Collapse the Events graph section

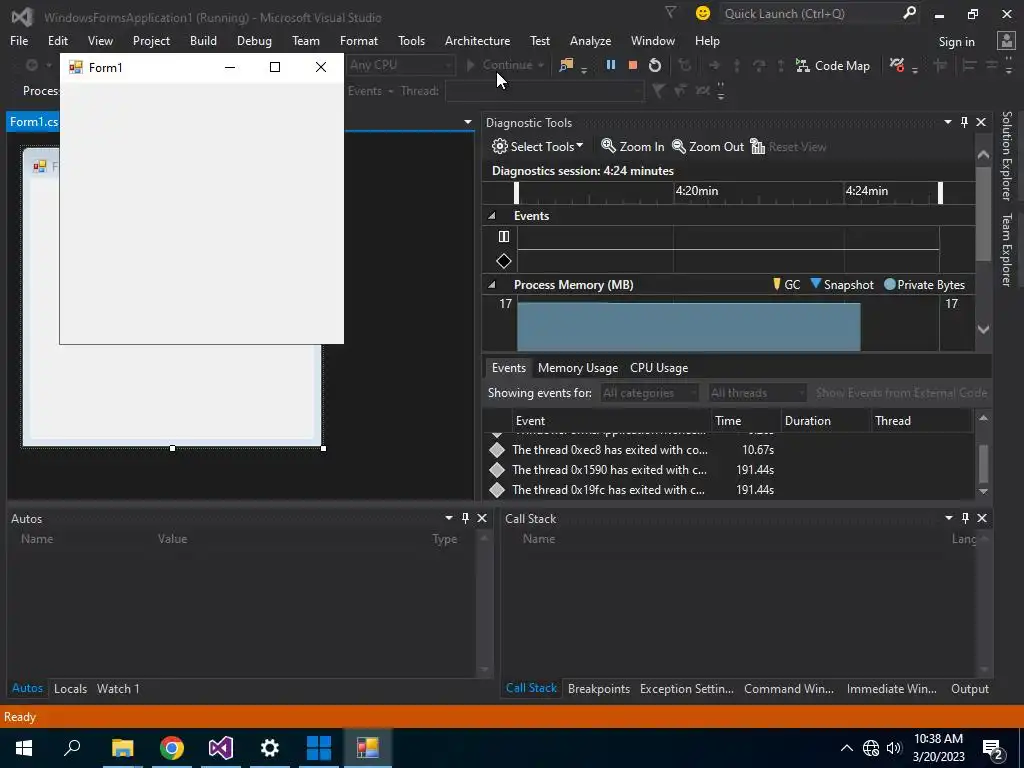coord(492,216)
